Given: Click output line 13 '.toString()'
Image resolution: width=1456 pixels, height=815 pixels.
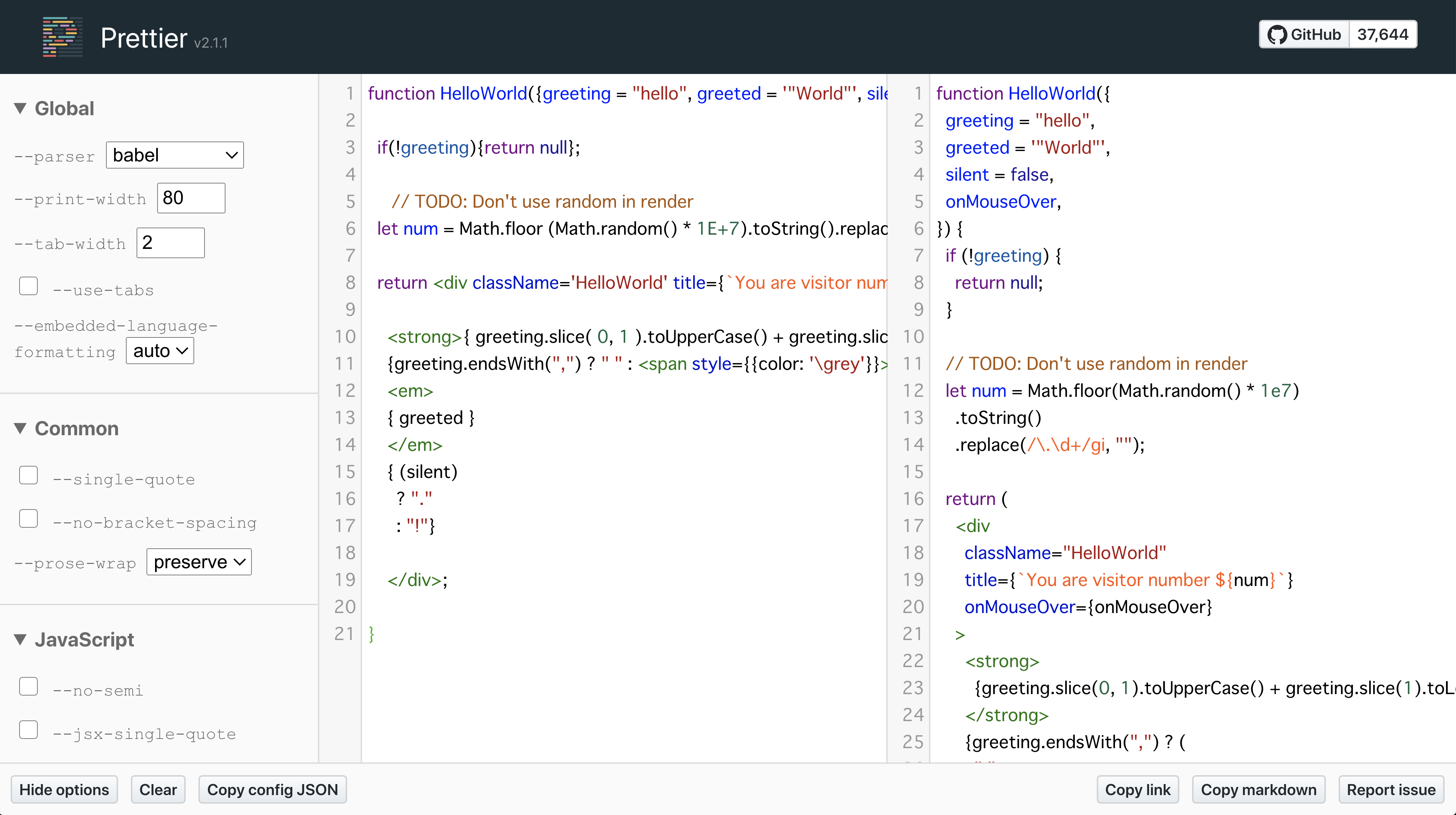Looking at the screenshot, I should [998, 418].
